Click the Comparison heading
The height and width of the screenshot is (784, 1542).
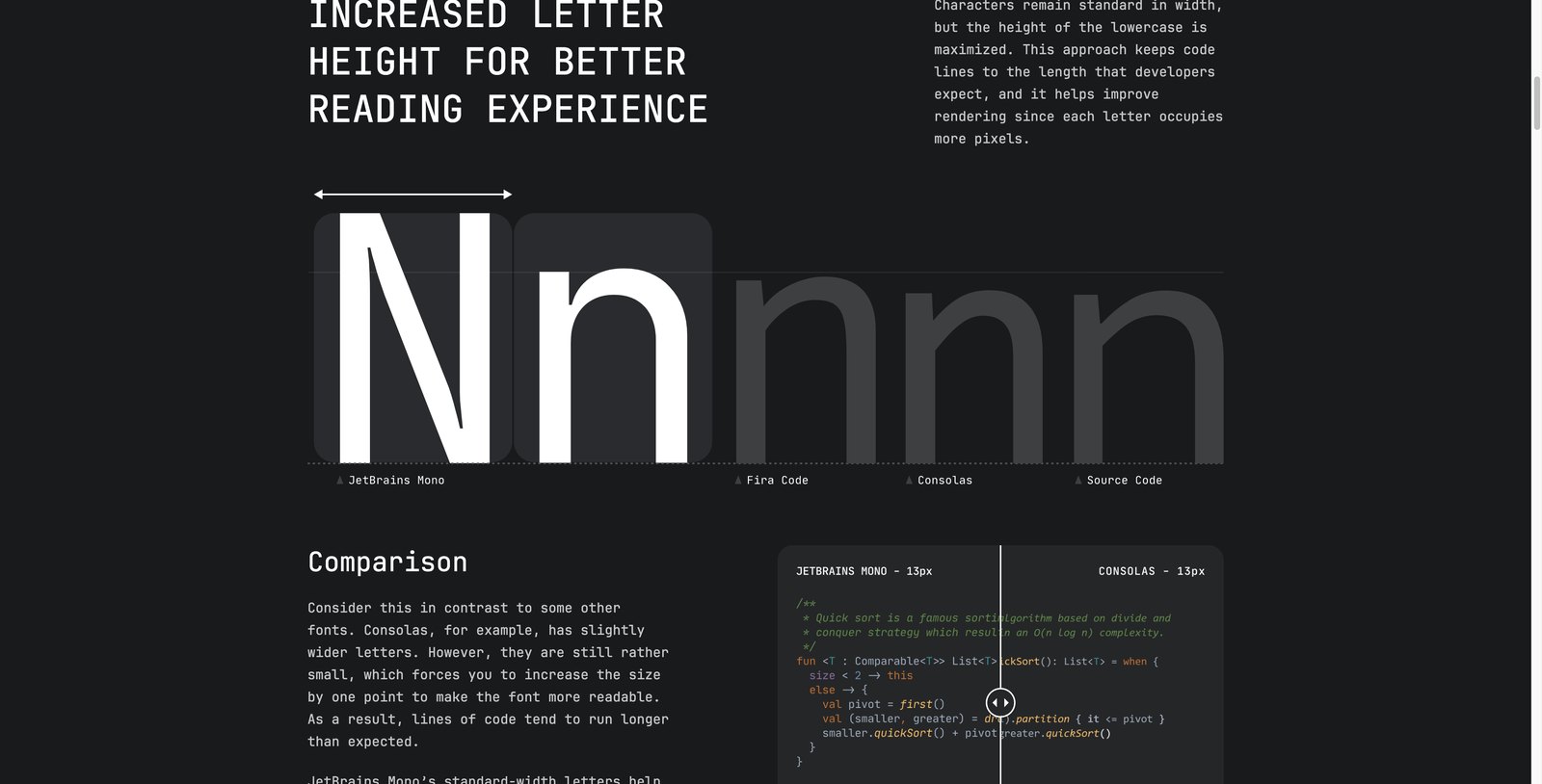(x=387, y=562)
